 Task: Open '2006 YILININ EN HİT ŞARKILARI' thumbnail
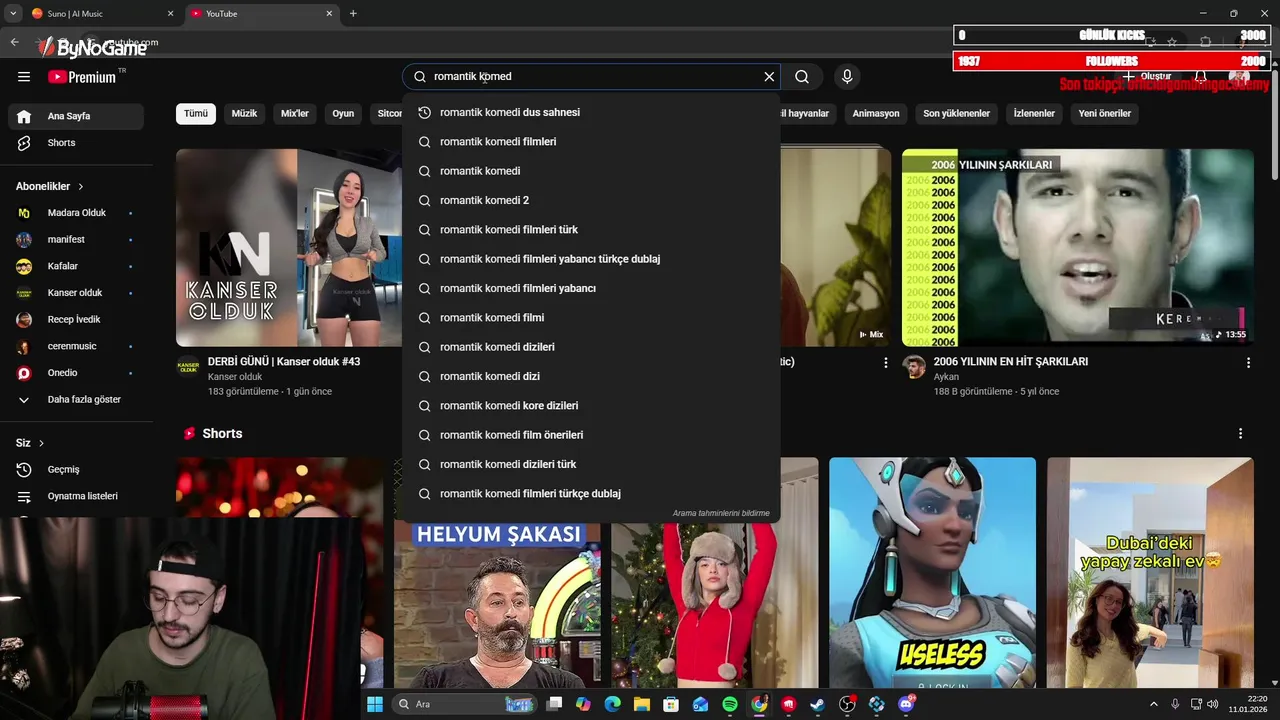(x=1078, y=247)
